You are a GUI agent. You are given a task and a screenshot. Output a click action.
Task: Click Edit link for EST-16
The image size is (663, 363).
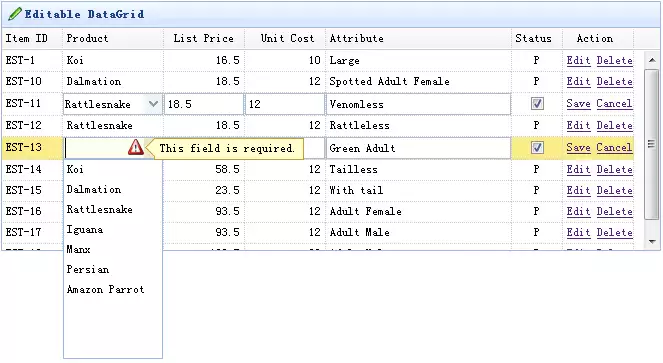coord(578,212)
